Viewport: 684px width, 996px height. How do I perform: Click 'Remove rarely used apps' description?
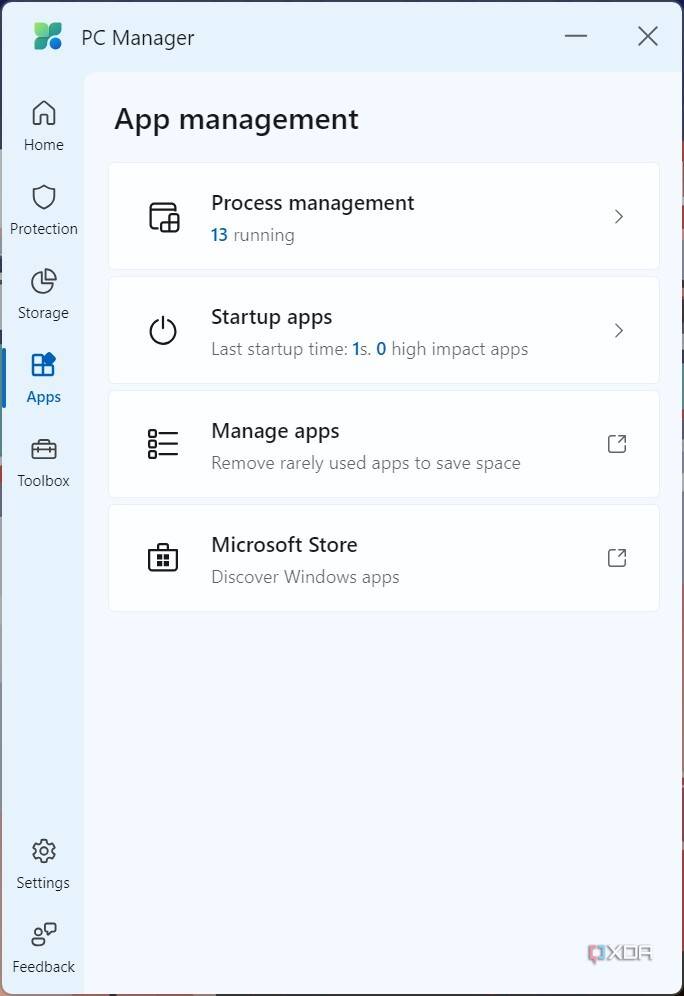[x=366, y=463]
